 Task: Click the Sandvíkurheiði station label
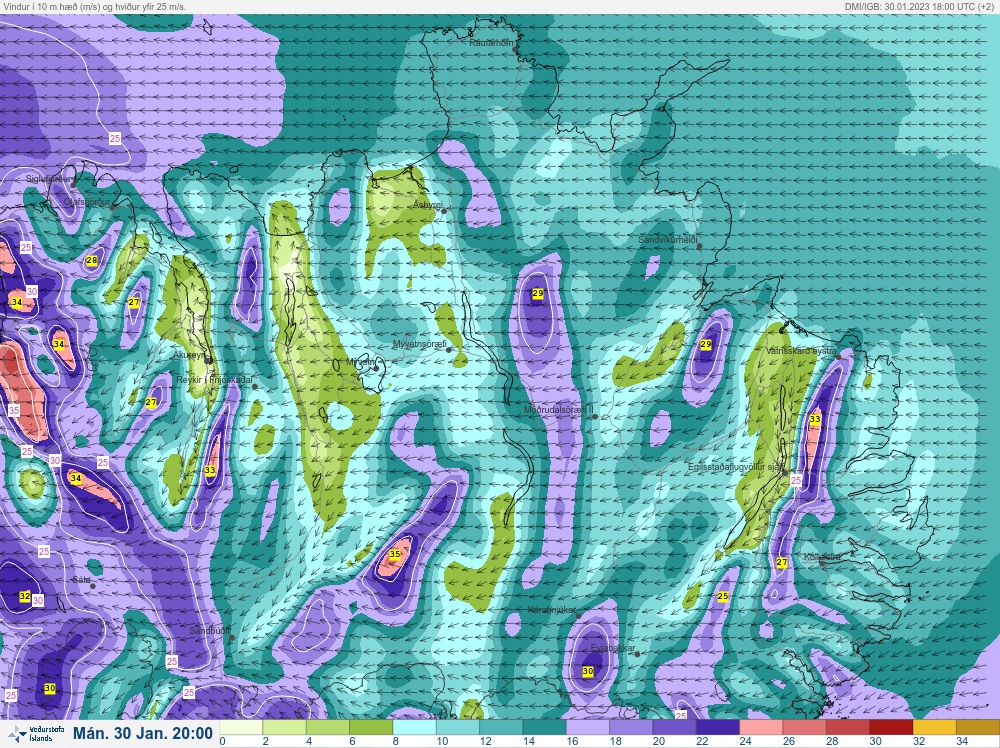pyautogui.click(x=668, y=240)
